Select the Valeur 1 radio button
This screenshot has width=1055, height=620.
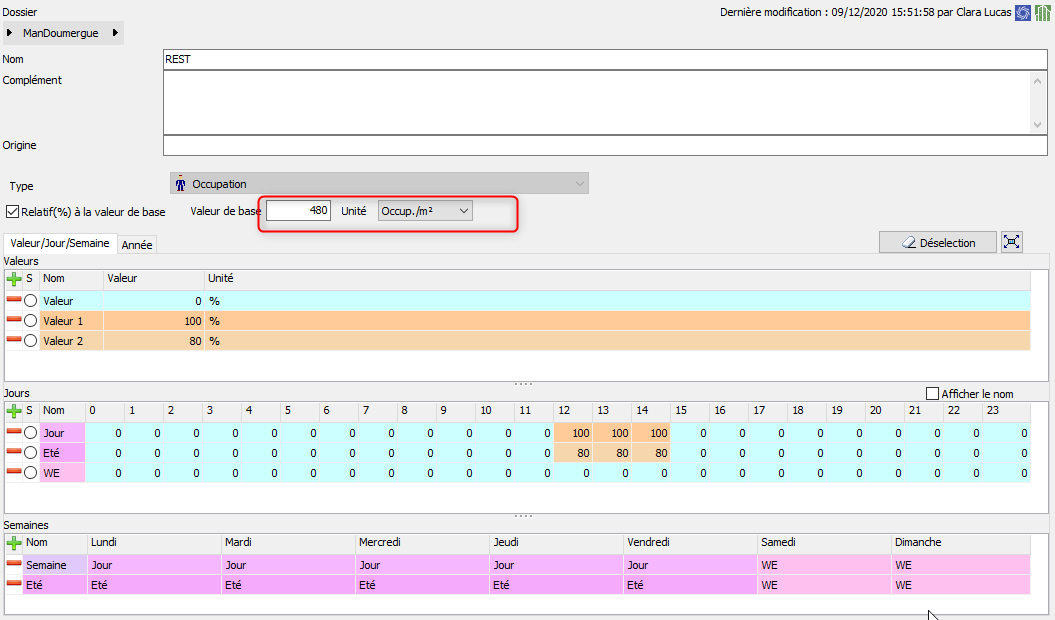coord(31,321)
